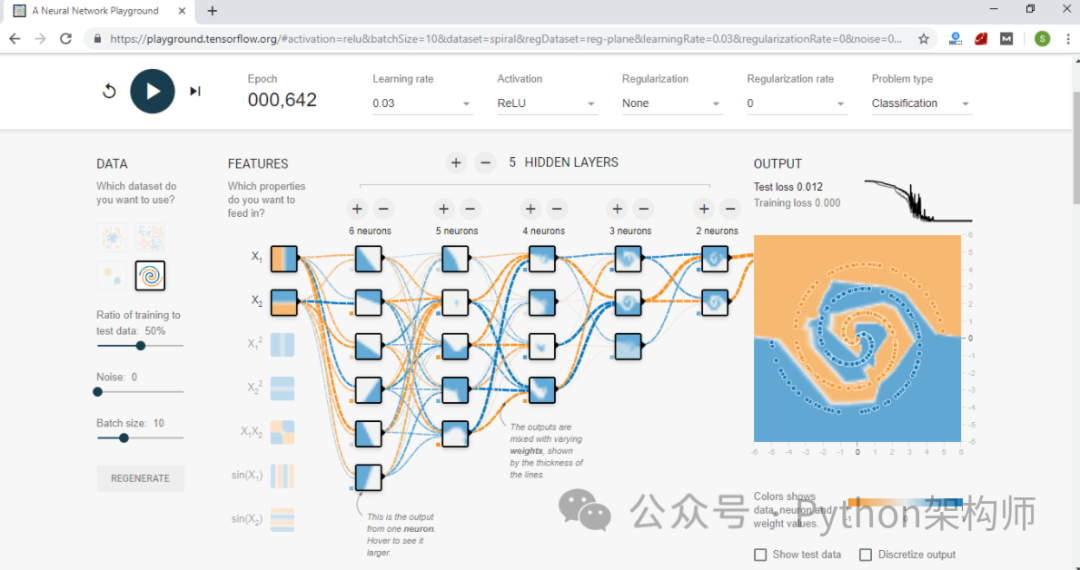Screen dimensions: 1080x570
Task: Select the Gaussian dataset thumbnail
Action: pos(112,275)
